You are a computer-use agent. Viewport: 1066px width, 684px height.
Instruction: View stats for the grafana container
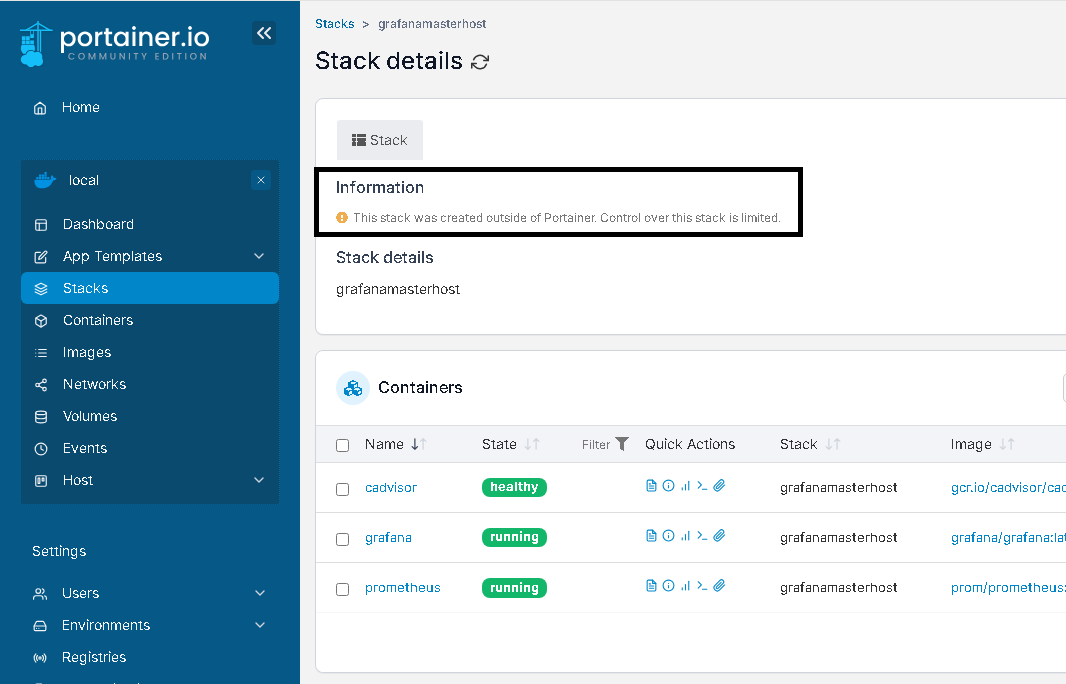(685, 536)
